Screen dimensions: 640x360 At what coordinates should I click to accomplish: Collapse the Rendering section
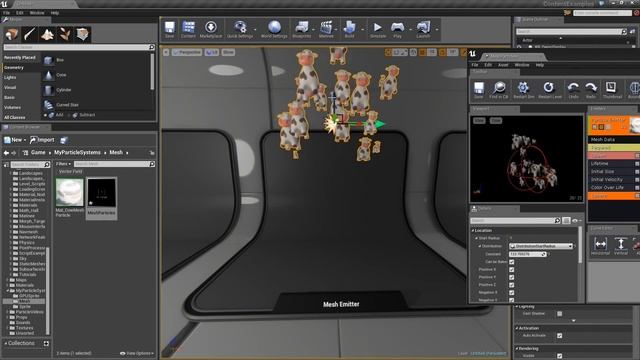516,349
